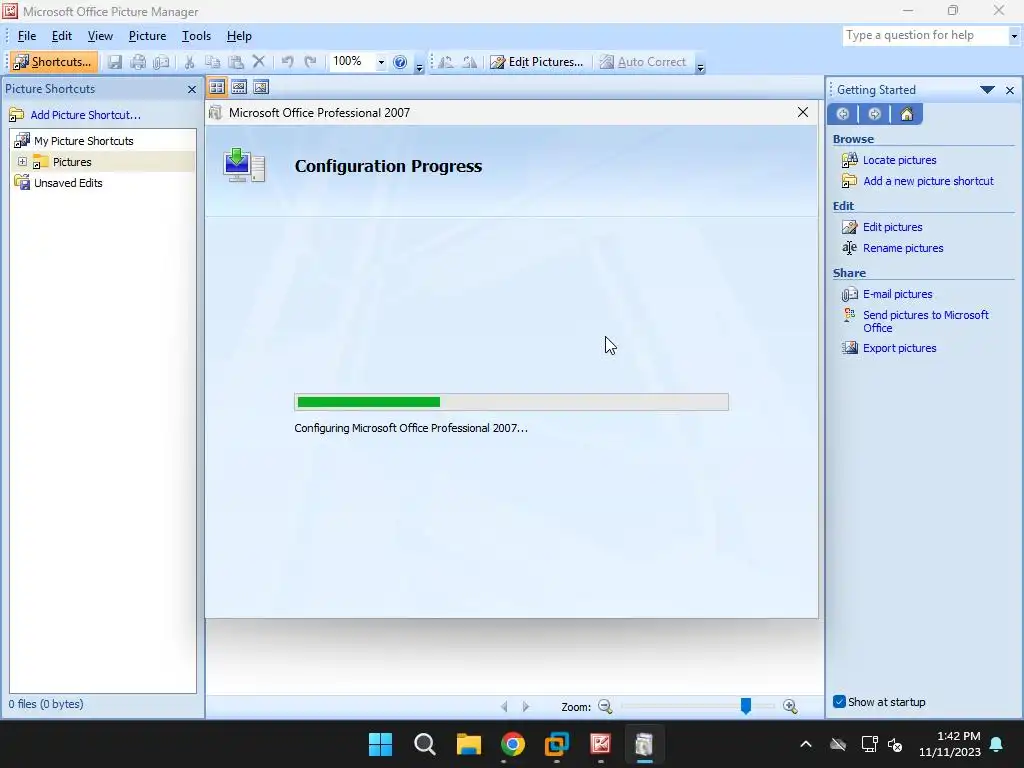
Task: Click Locate pictures link
Action: pos(899,160)
